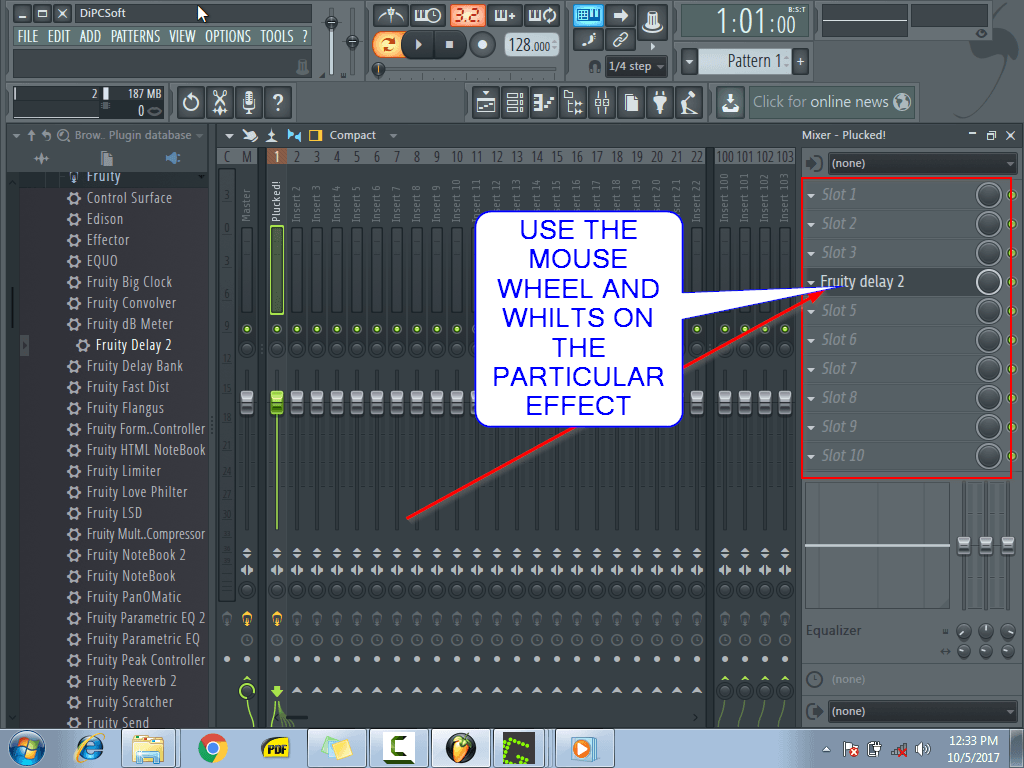
Task: Toggle the Slot 10 enable knob
Action: 988,456
